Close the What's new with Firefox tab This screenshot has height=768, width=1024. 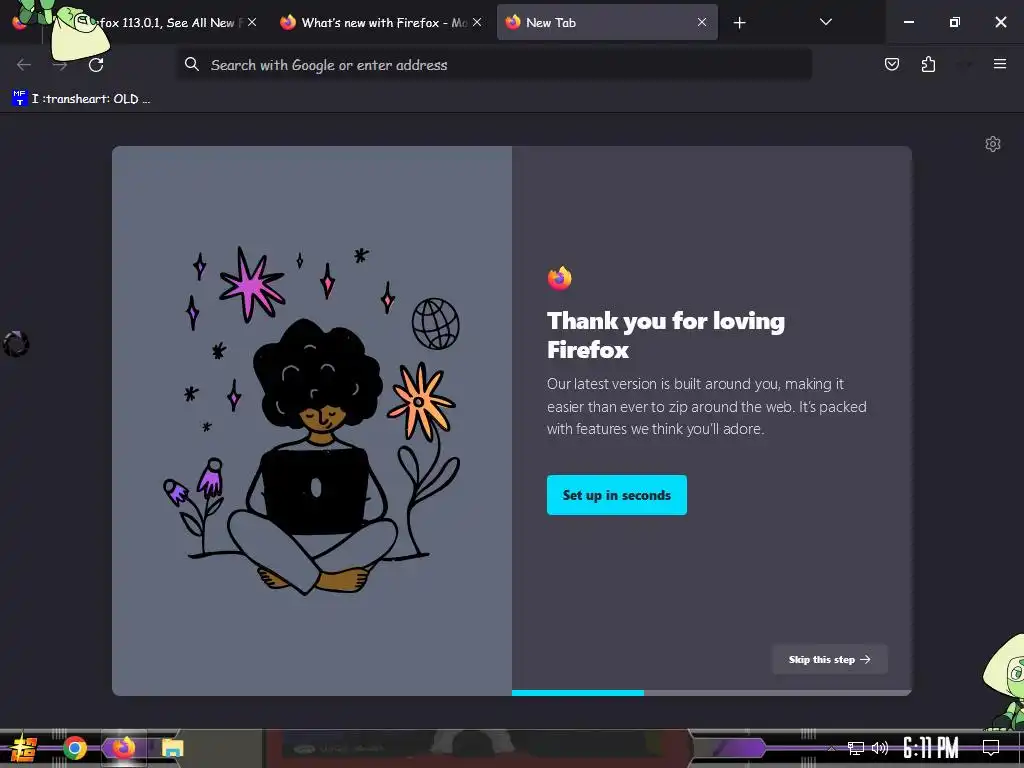point(477,22)
